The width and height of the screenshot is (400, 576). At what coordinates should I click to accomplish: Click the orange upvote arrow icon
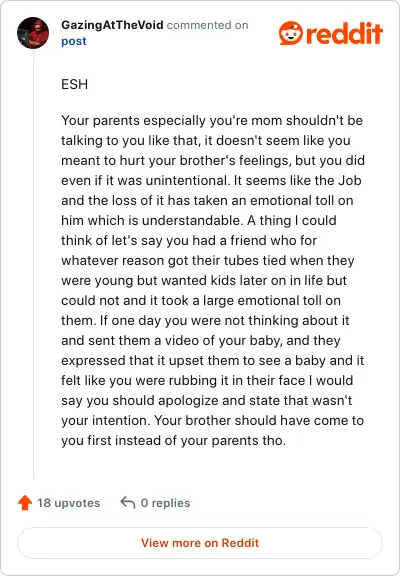coord(25,503)
